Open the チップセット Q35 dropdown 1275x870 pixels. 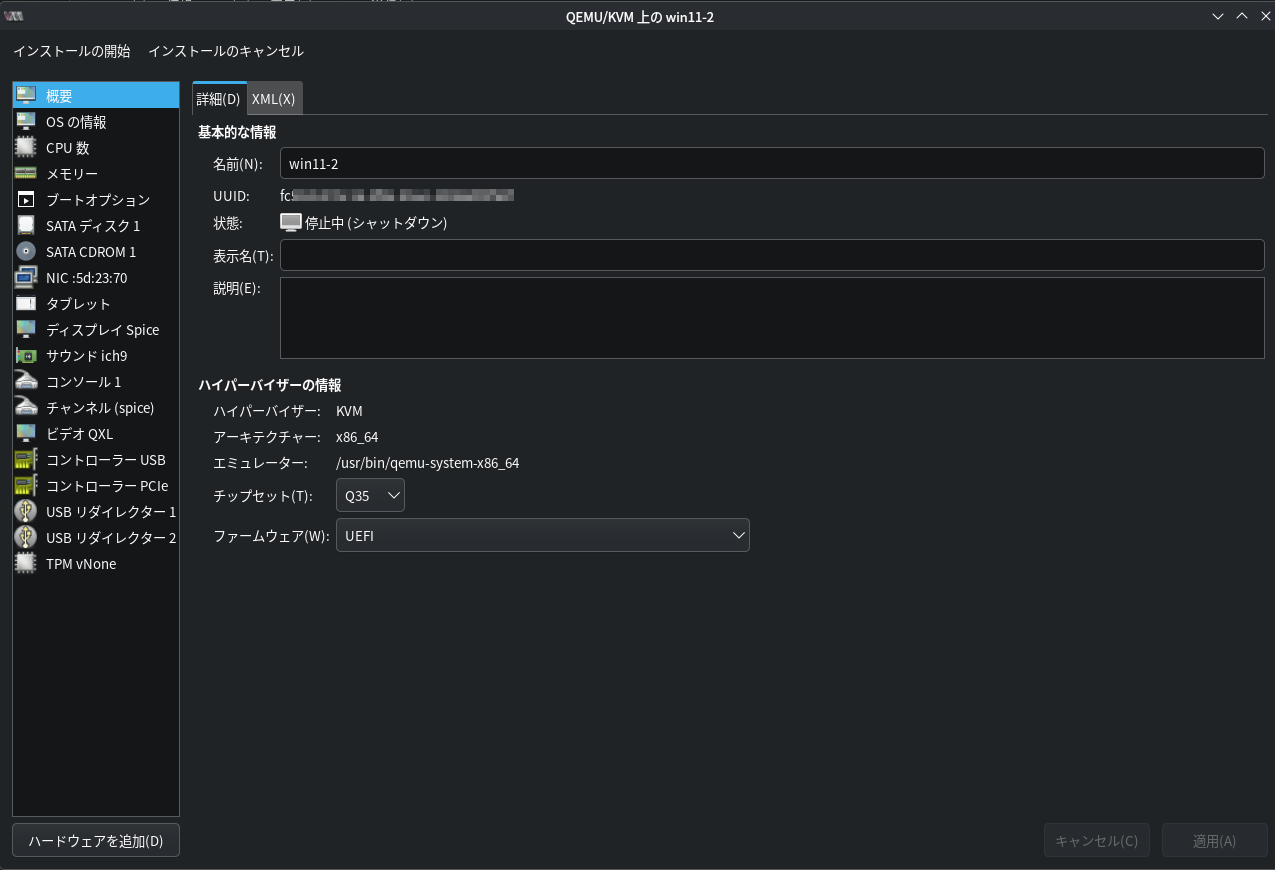[370, 495]
